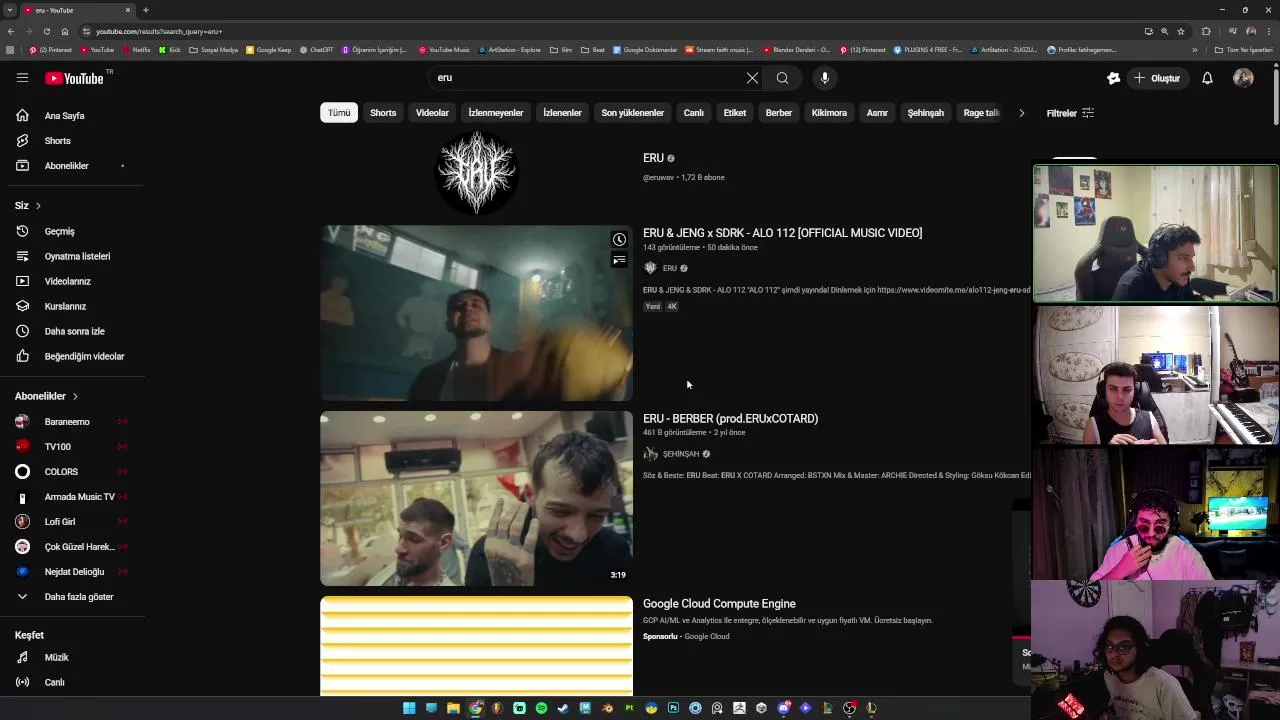Screen dimensions: 1280x720
Task: Open Google Cloud Compute Engine ad title
Action: (719, 604)
